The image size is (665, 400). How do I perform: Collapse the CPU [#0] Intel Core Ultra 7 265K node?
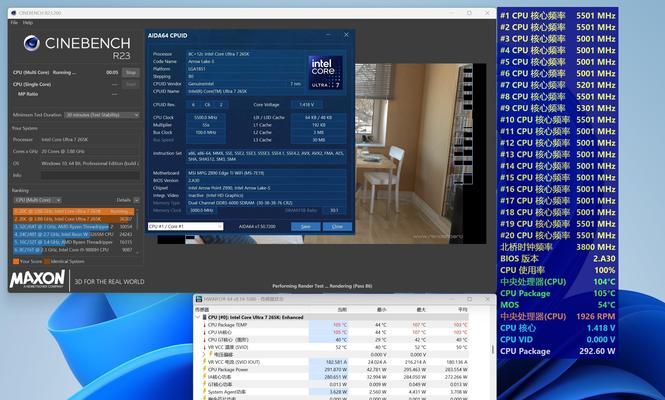[198, 317]
